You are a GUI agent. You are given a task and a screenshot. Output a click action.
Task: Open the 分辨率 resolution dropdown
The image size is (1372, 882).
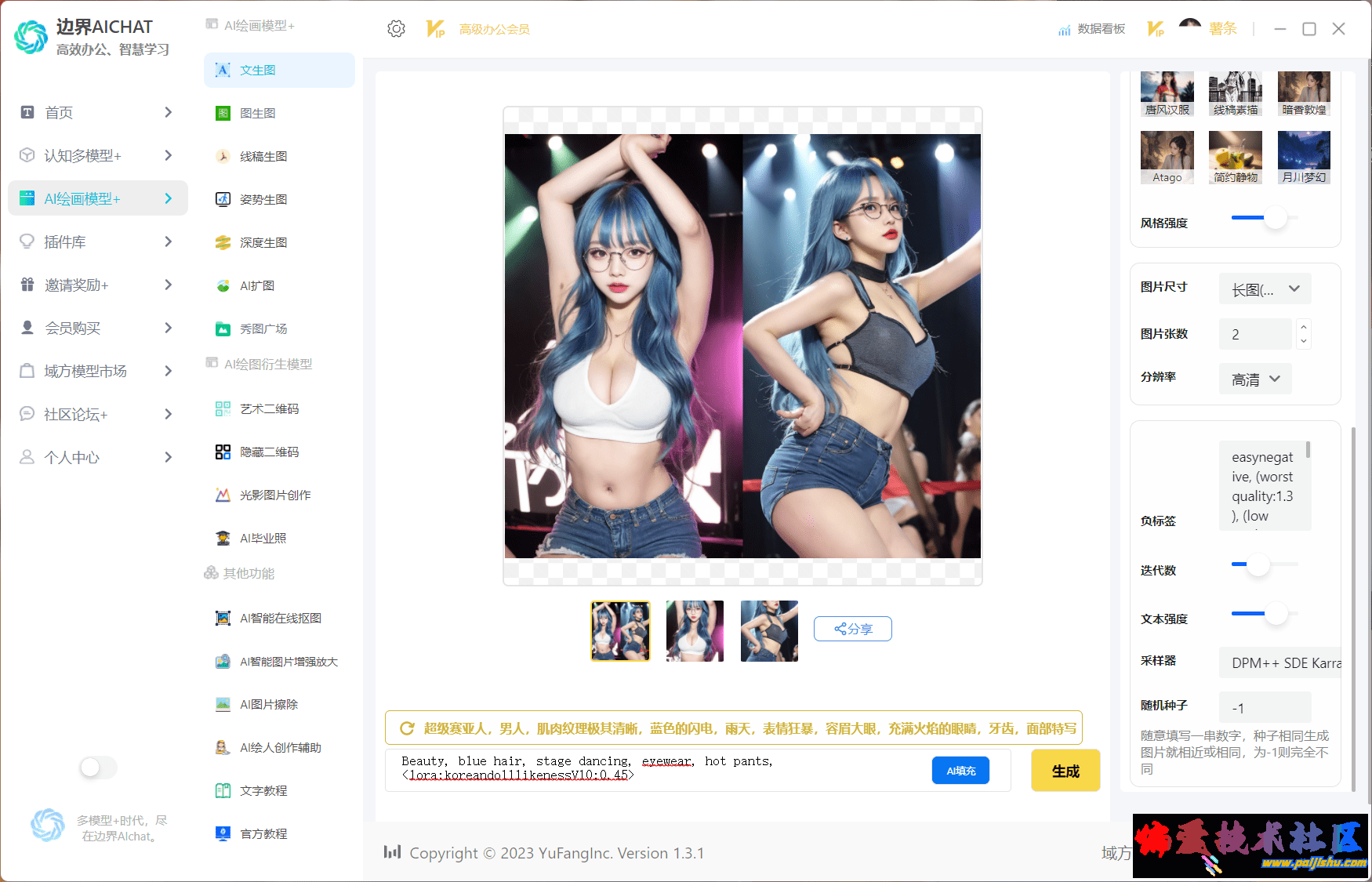(x=1255, y=379)
